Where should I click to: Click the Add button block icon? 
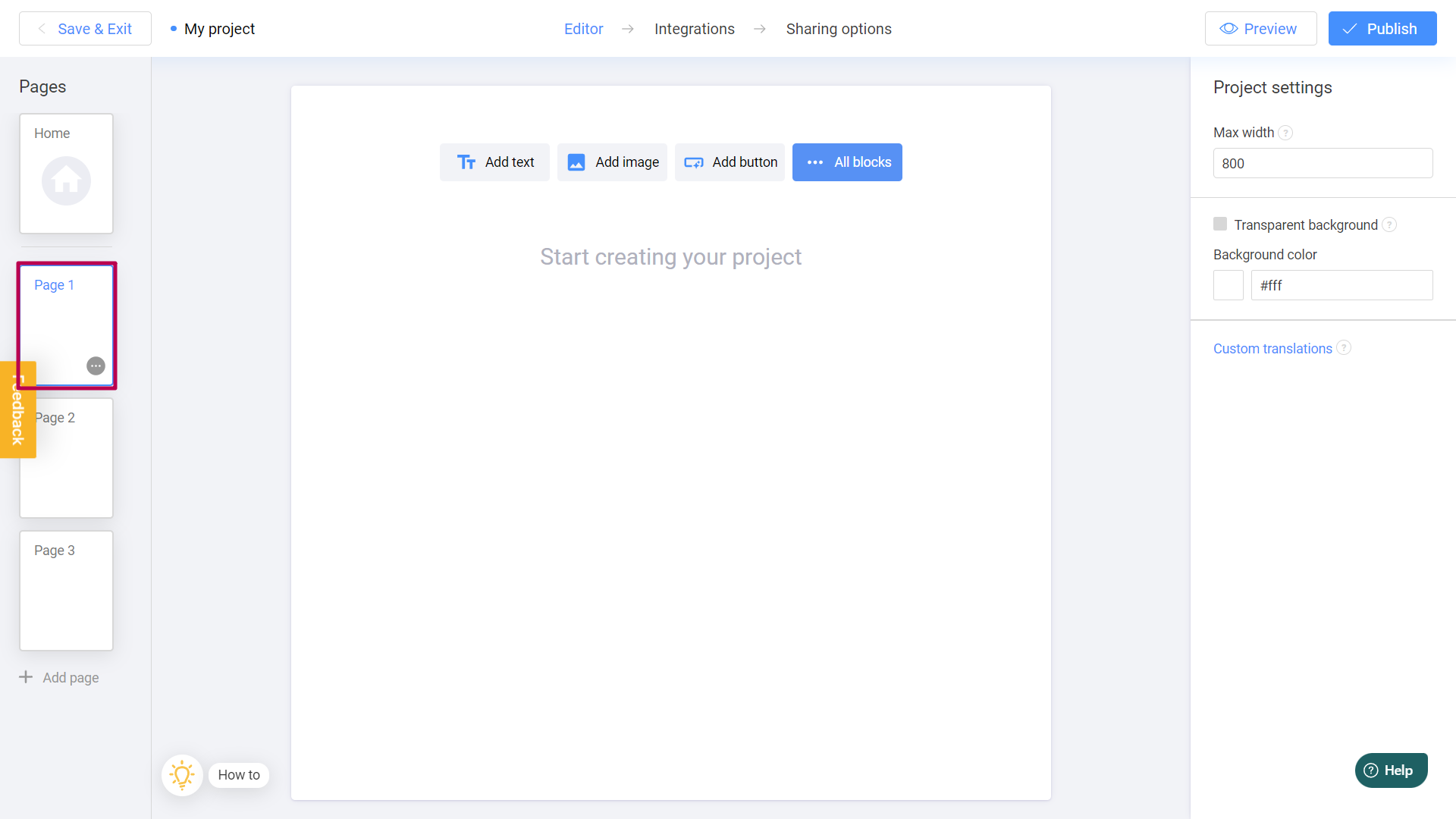(694, 162)
